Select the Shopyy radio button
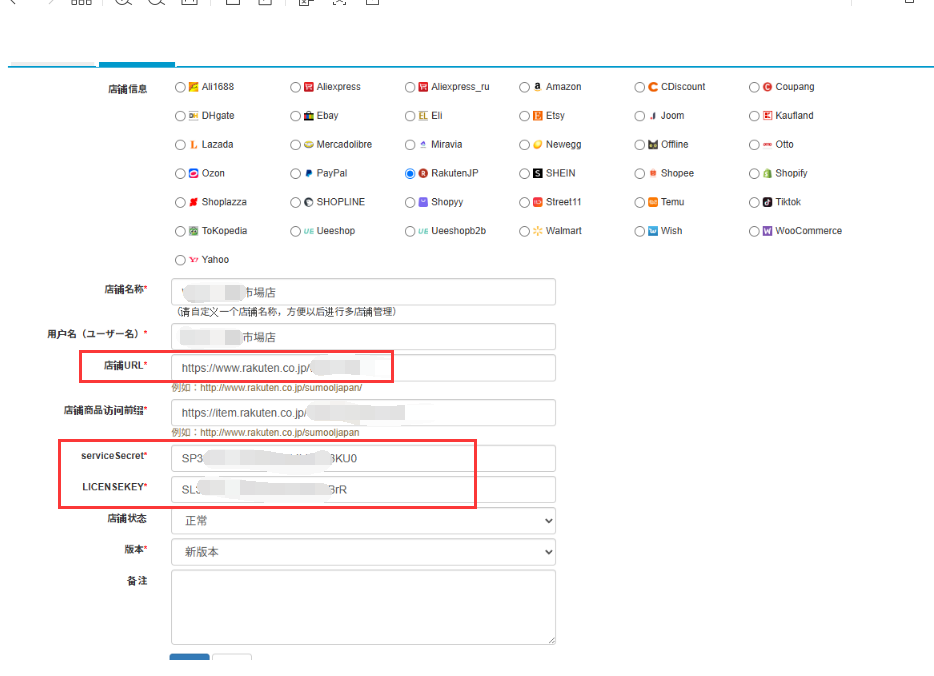 click(410, 203)
